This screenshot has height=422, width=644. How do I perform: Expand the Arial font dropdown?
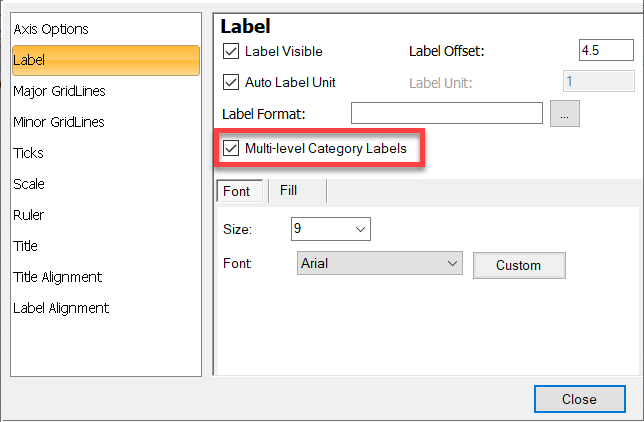(x=380, y=263)
